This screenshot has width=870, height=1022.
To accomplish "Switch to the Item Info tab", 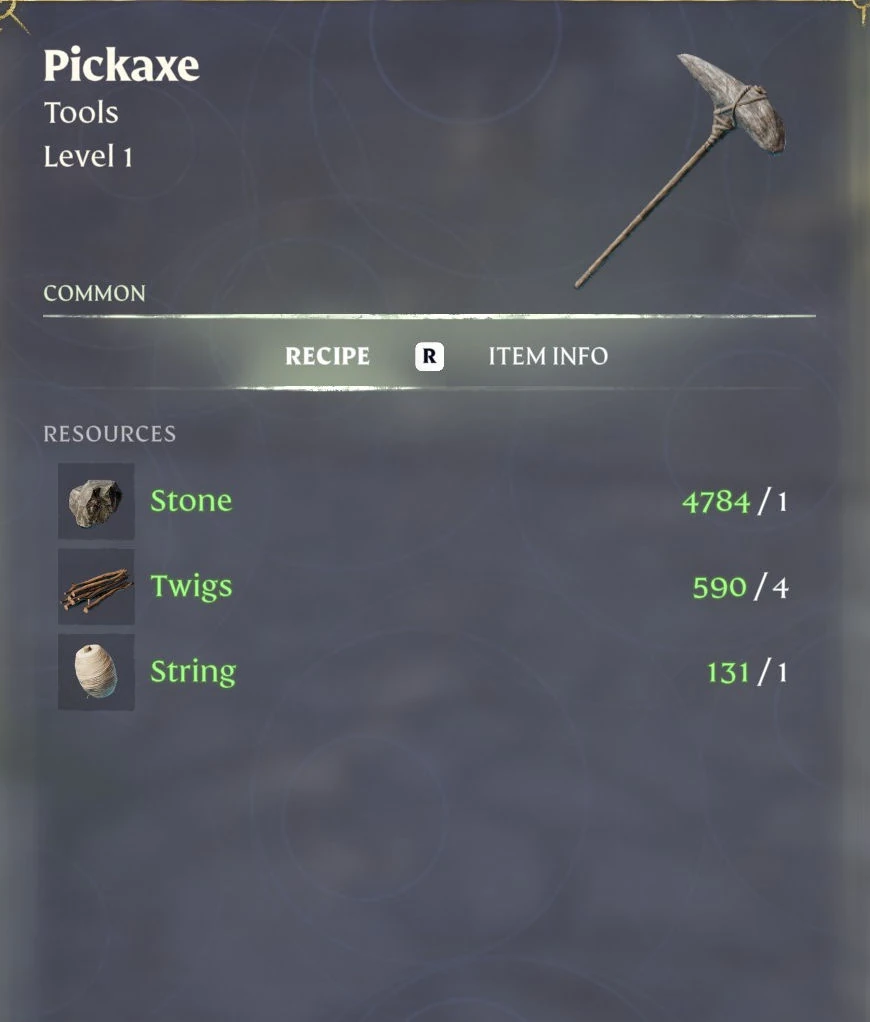I will [548, 356].
